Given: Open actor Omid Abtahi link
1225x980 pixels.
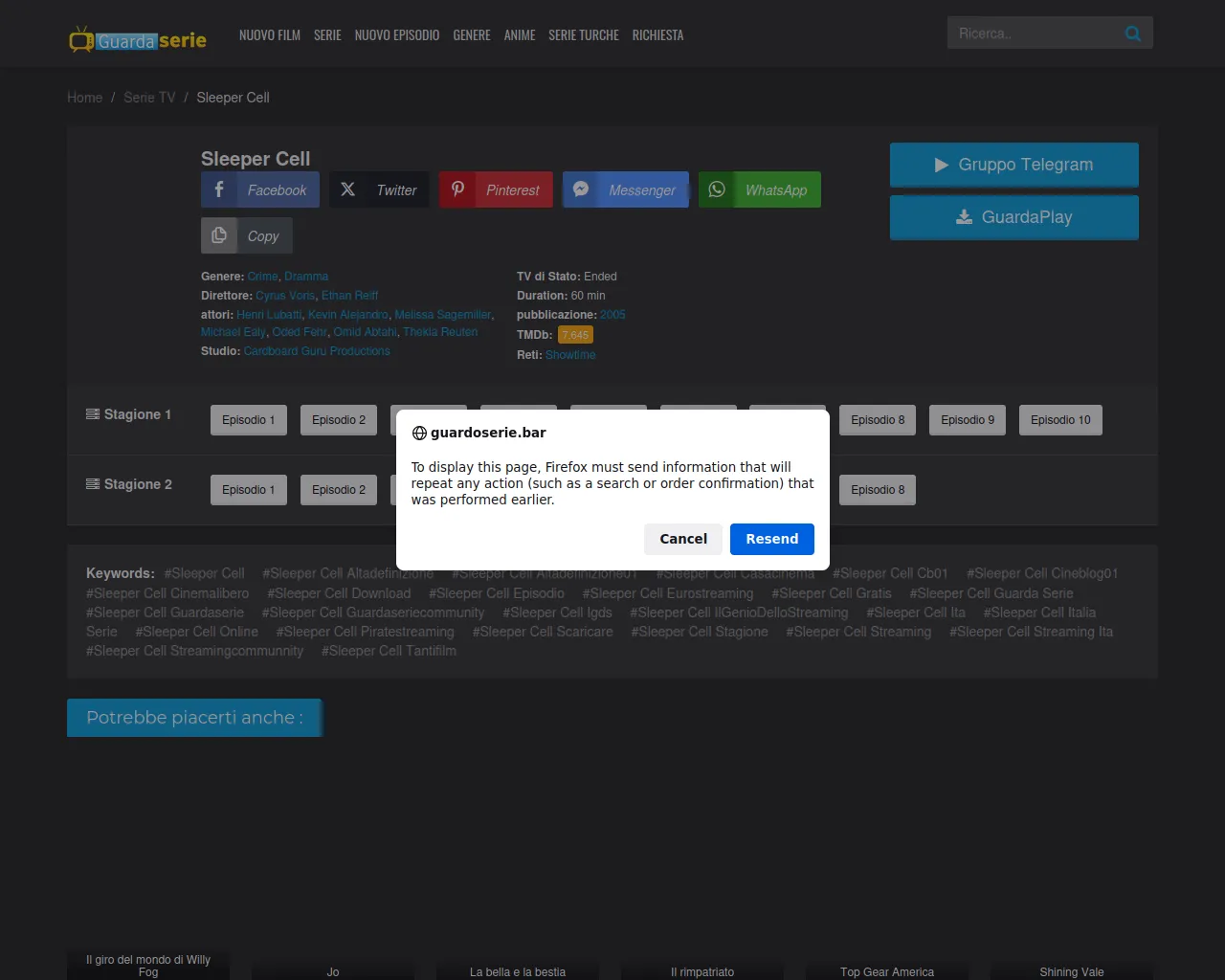Looking at the screenshot, I should (x=366, y=332).
